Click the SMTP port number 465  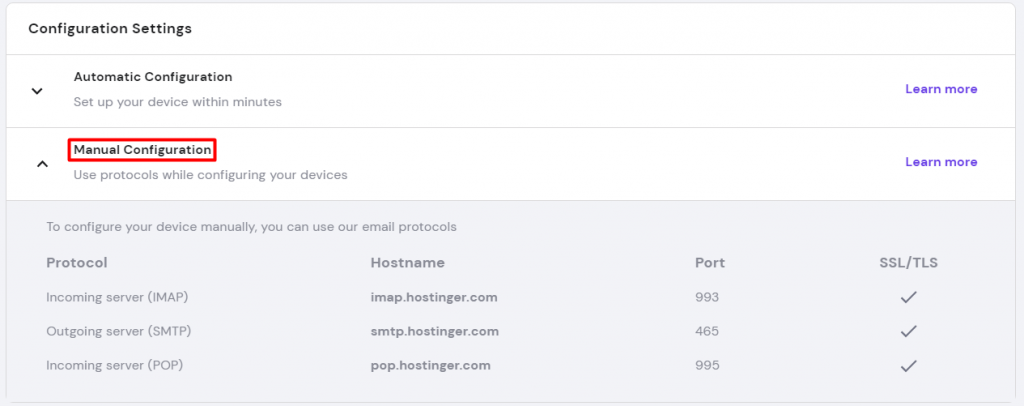pyautogui.click(x=707, y=331)
